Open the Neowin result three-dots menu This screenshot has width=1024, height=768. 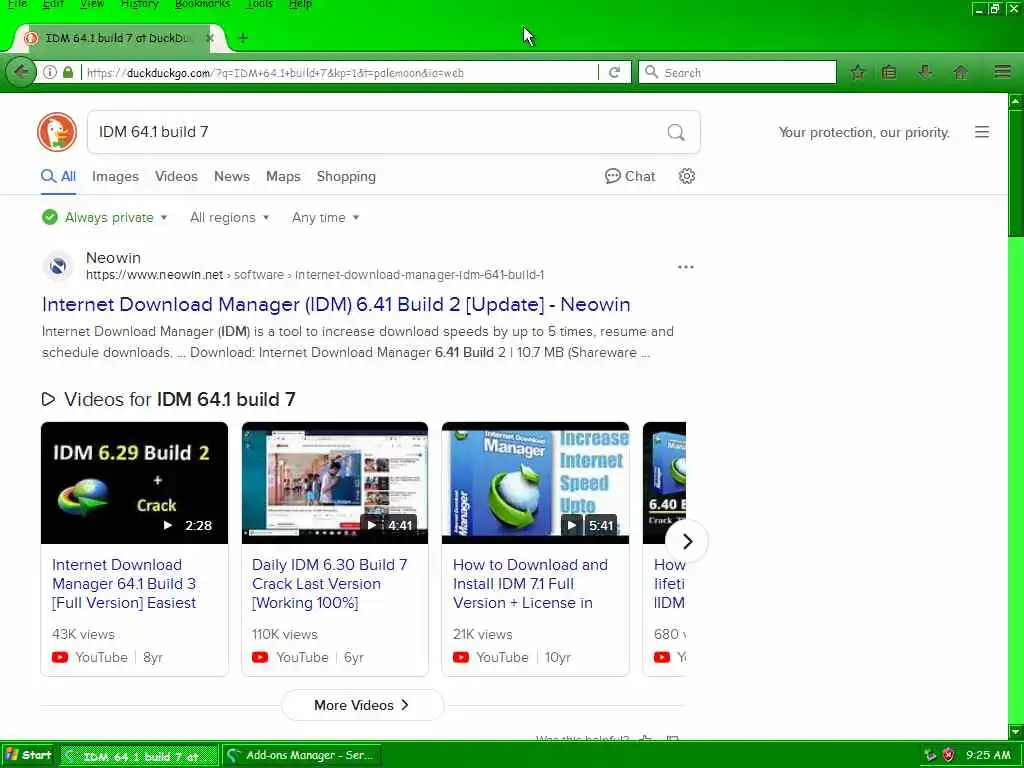pyautogui.click(x=686, y=267)
